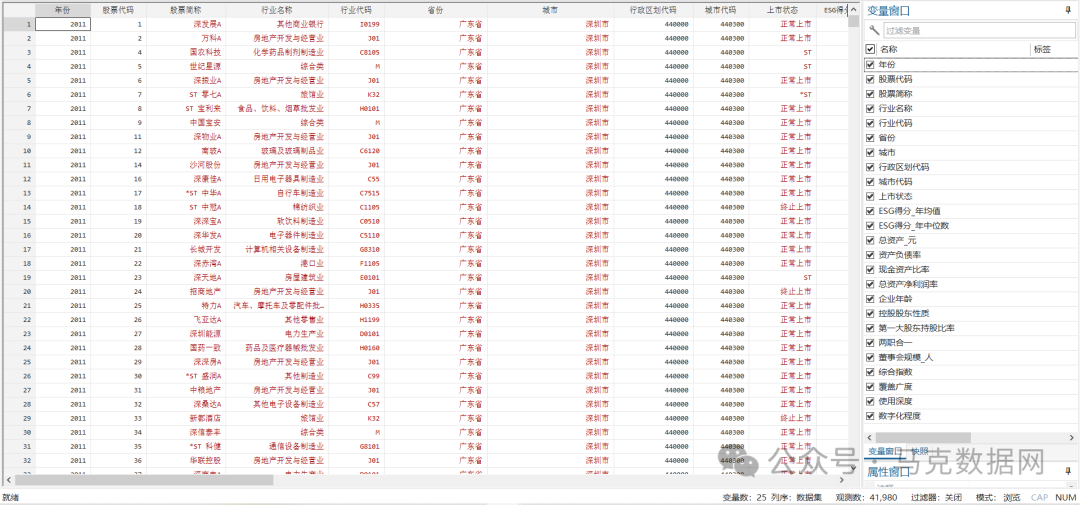Uncheck the ESG得分_年均值 checkbox
This screenshot has height=505, width=1080.
(870, 211)
